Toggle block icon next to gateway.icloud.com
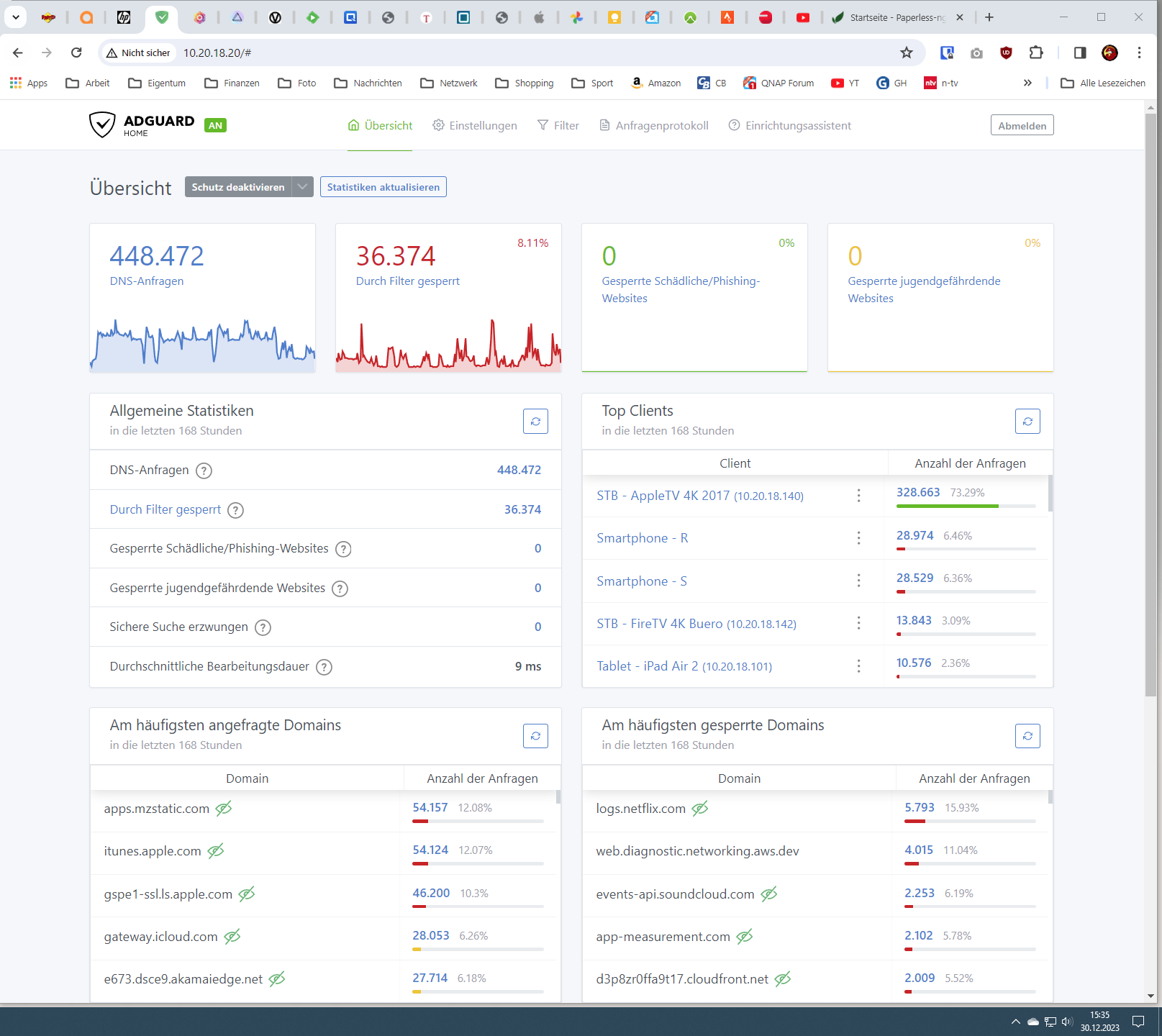This screenshot has width=1162, height=1036. point(232,937)
